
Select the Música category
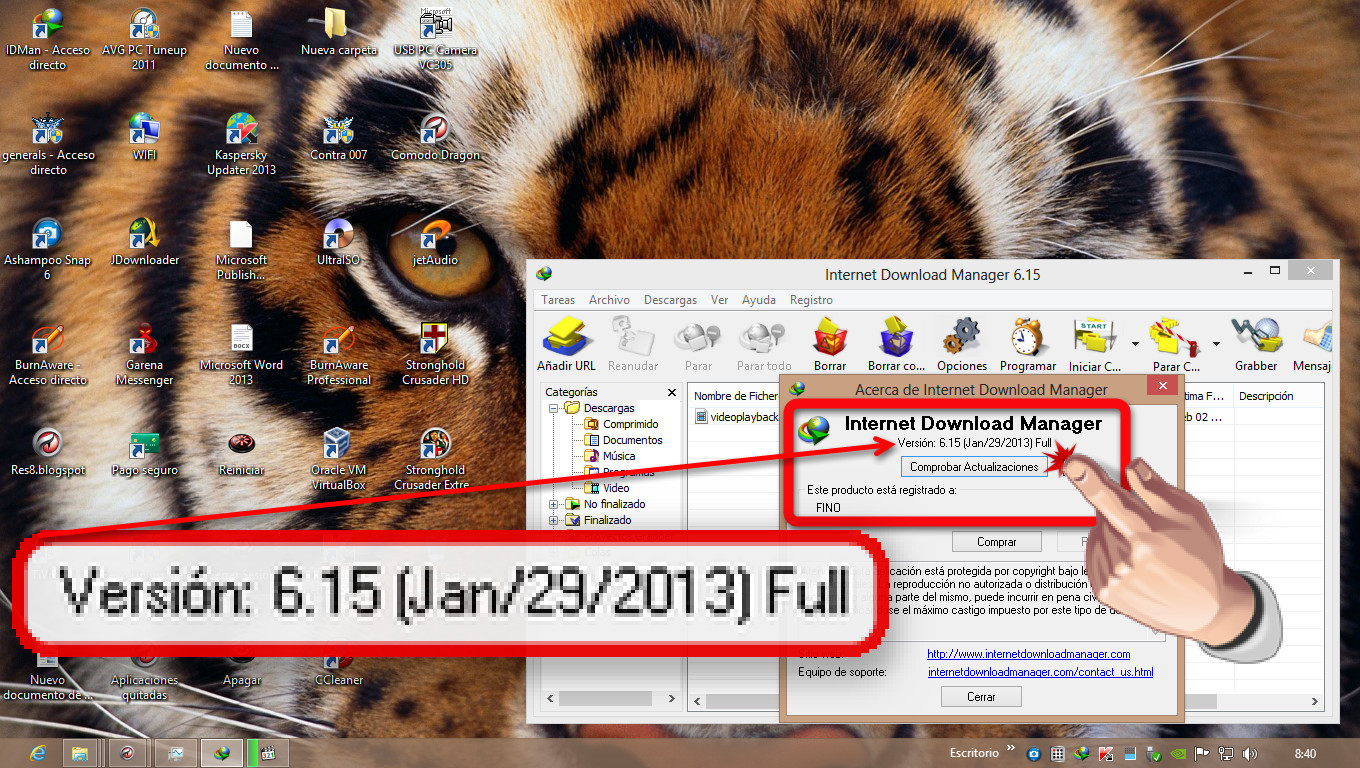click(619, 456)
